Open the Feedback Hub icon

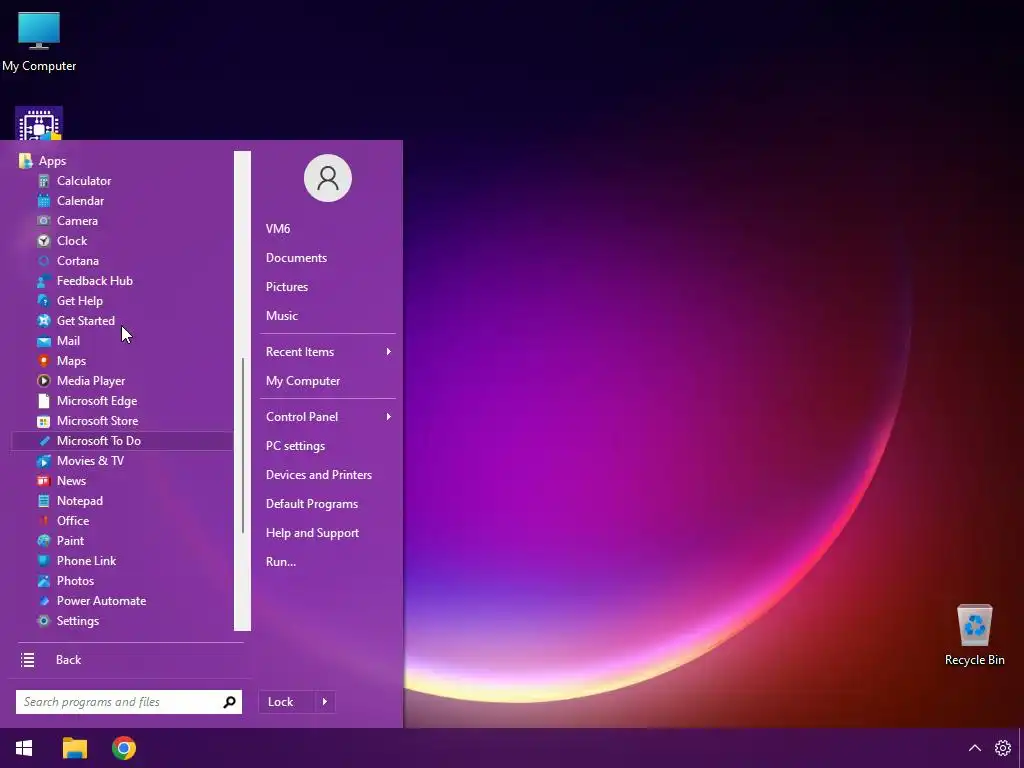click(44, 281)
